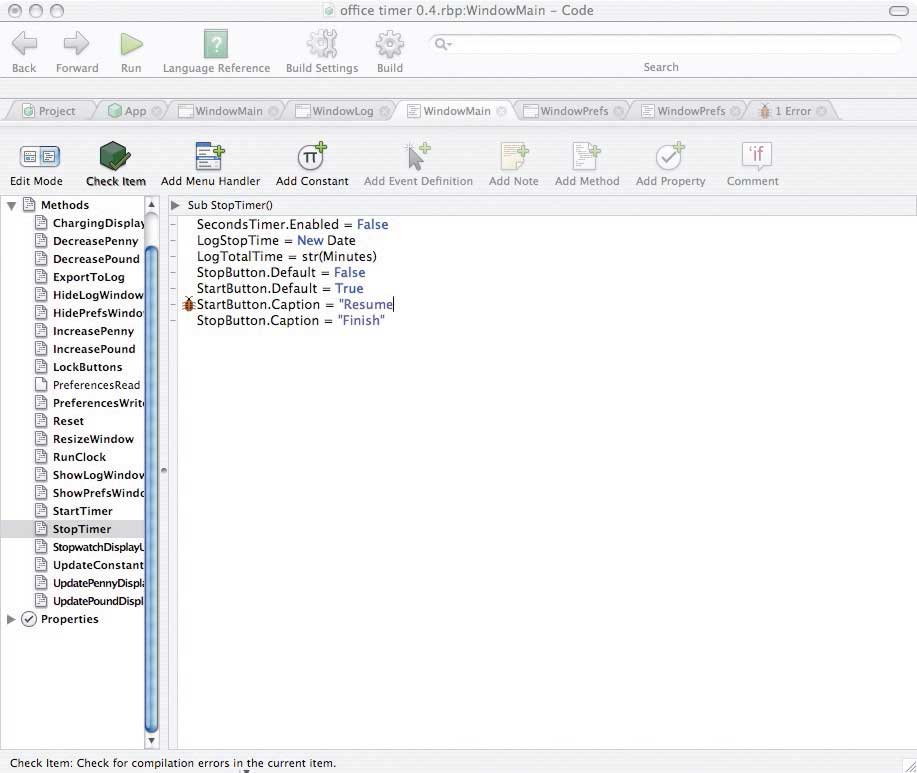917x773 pixels.
Task: Click the Comment icon
Action: 752,157
